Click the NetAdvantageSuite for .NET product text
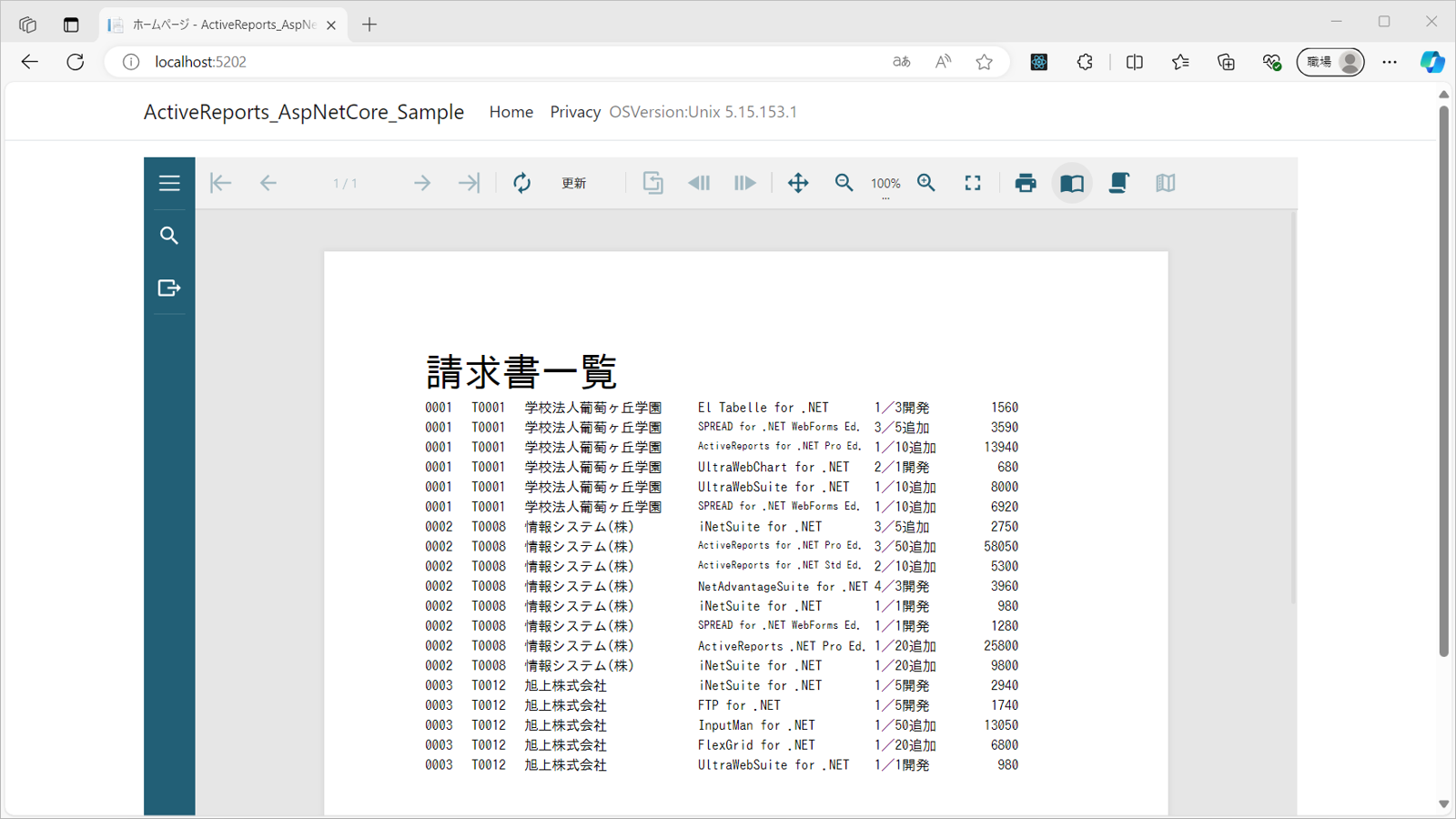The height and width of the screenshot is (819, 1456). pos(783,587)
